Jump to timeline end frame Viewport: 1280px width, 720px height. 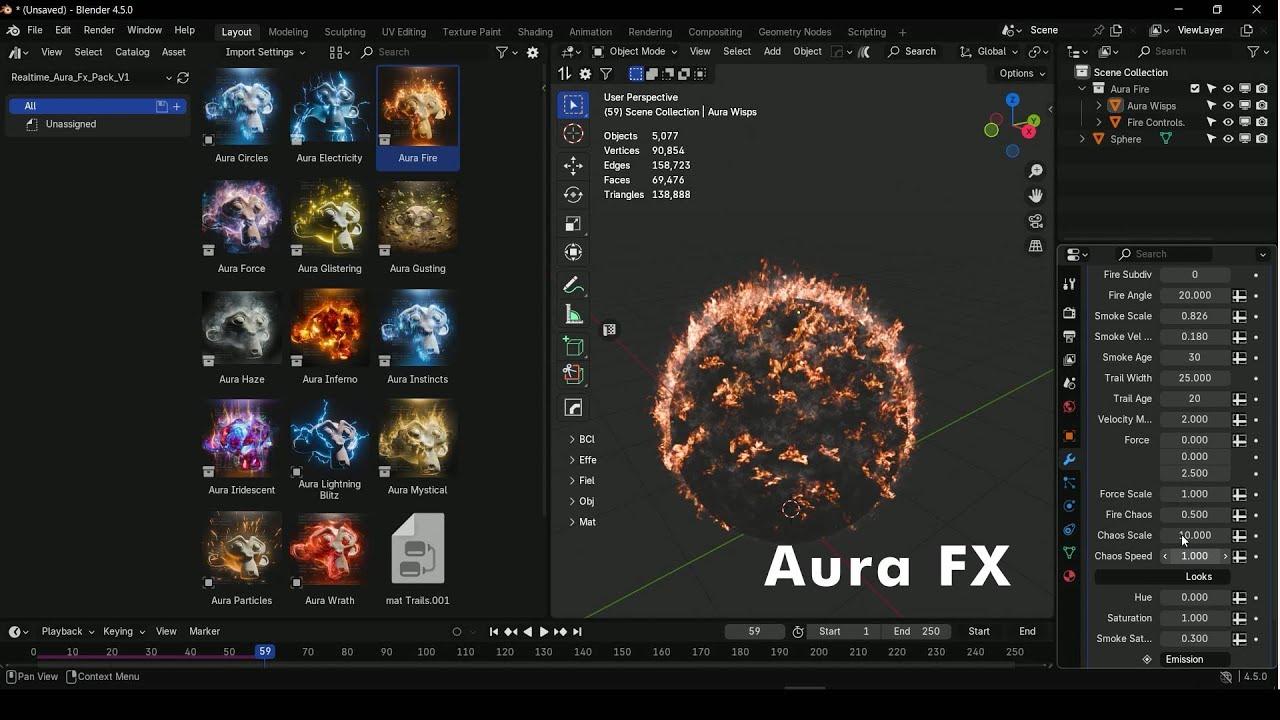click(577, 631)
